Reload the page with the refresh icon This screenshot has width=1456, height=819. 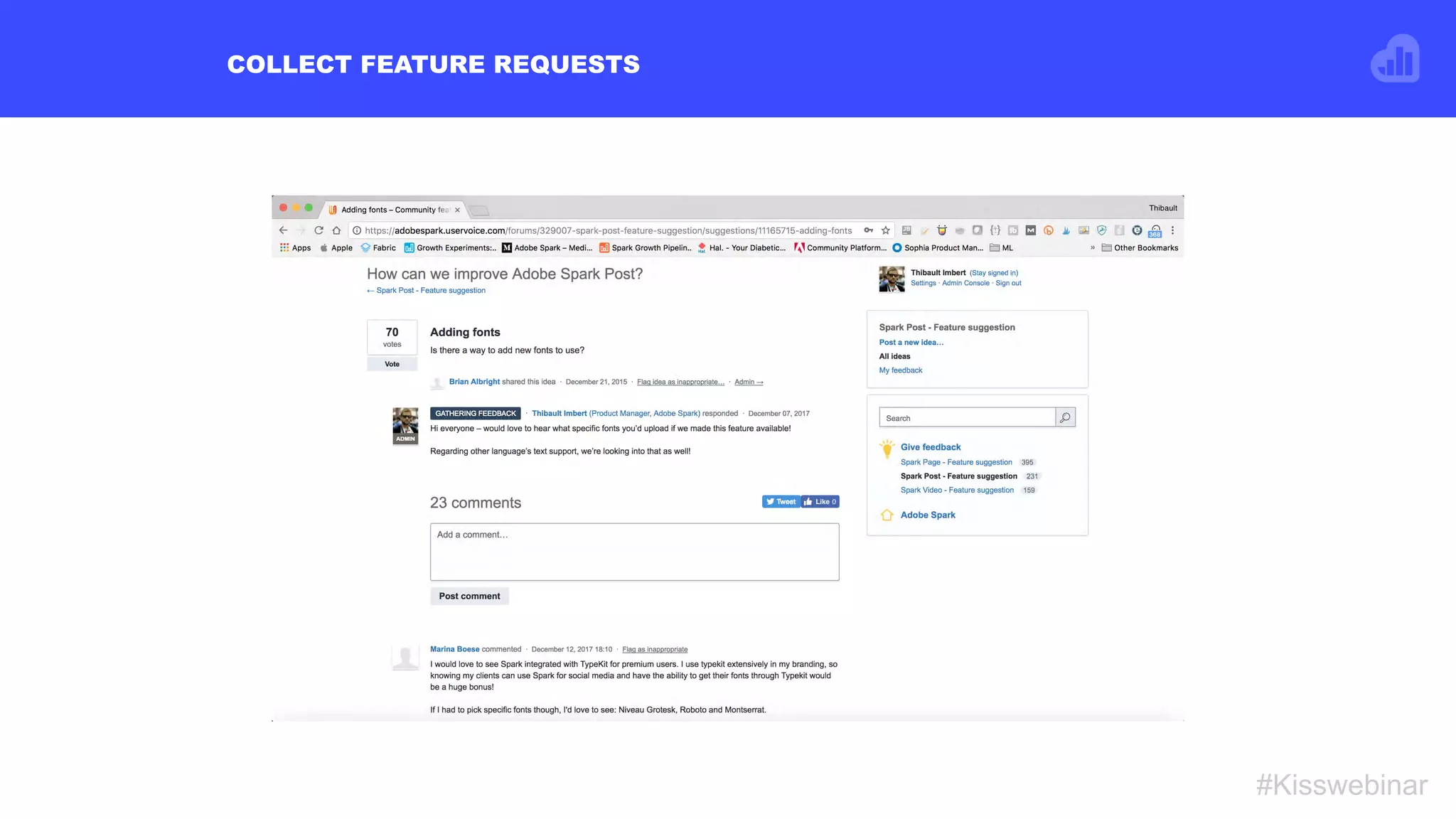[318, 230]
